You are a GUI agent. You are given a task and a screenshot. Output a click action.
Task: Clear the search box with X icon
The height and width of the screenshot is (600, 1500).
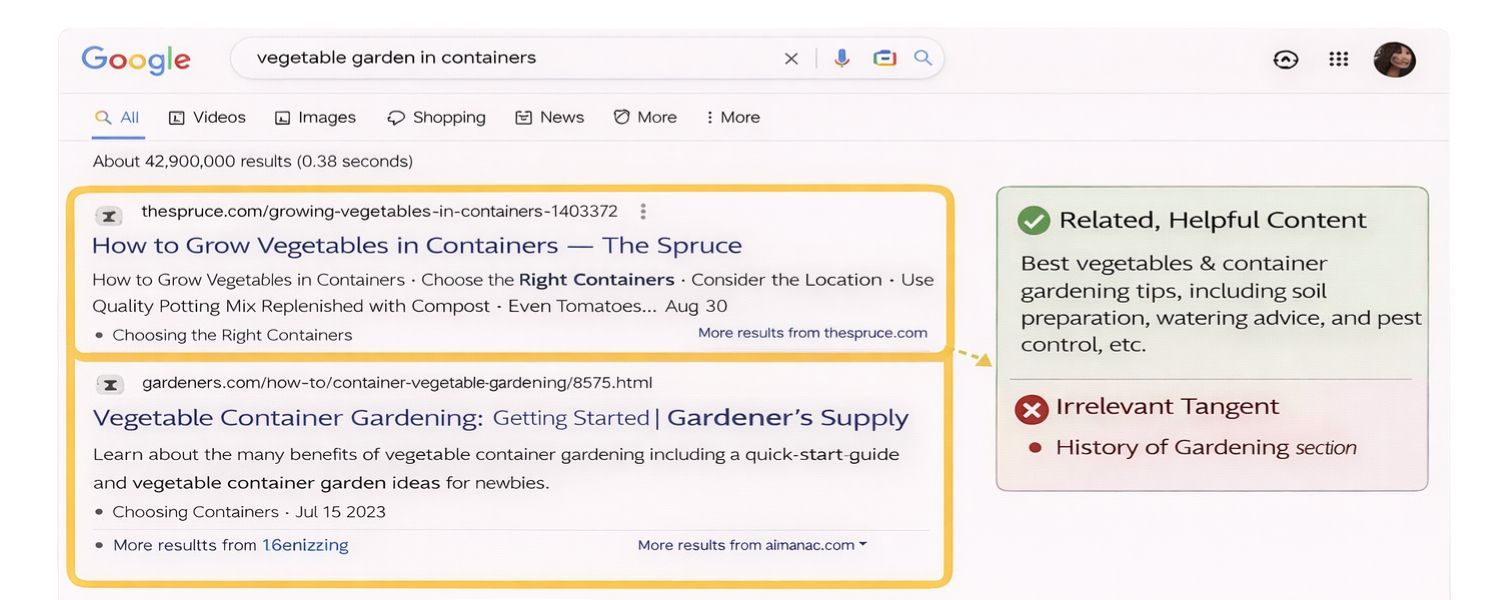click(x=791, y=59)
